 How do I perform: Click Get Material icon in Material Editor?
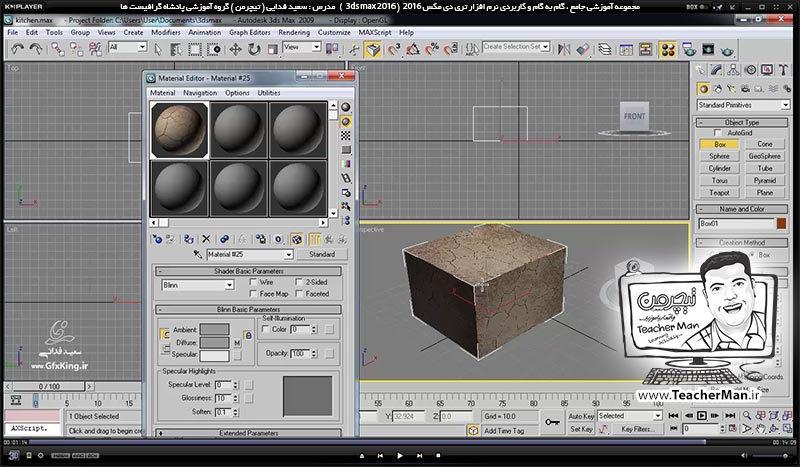click(158, 239)
